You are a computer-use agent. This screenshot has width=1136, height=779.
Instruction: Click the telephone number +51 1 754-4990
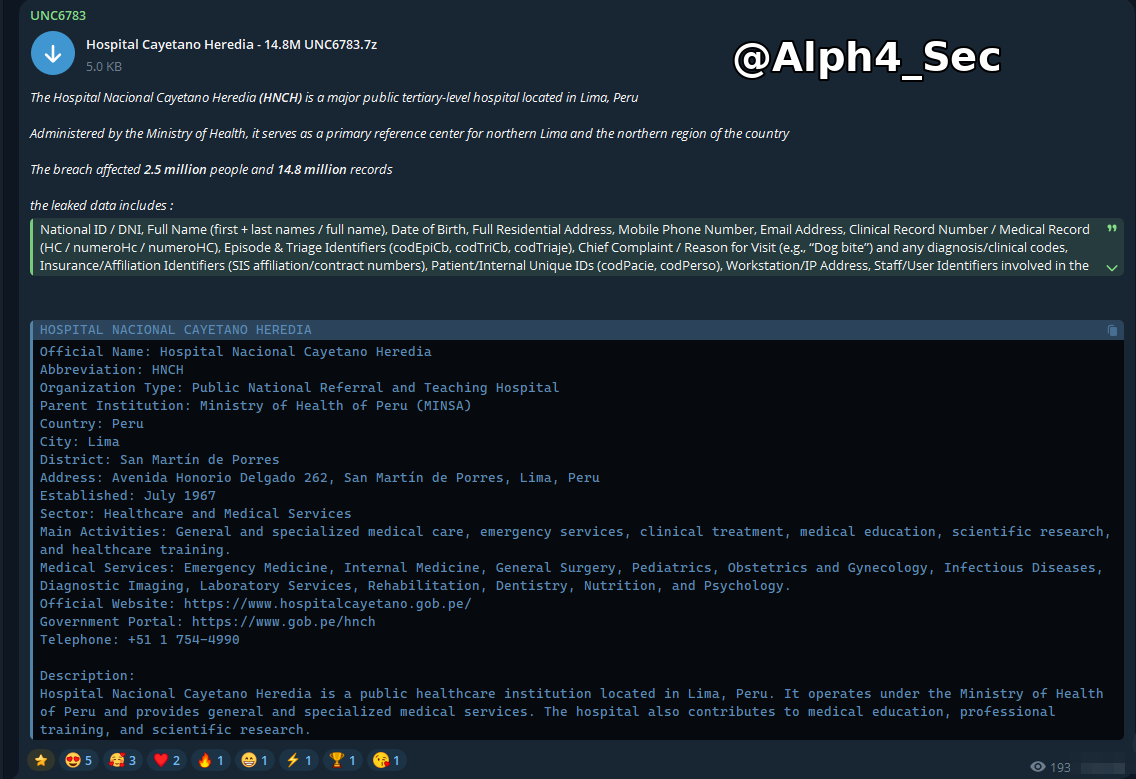click(x=183, y=640)
